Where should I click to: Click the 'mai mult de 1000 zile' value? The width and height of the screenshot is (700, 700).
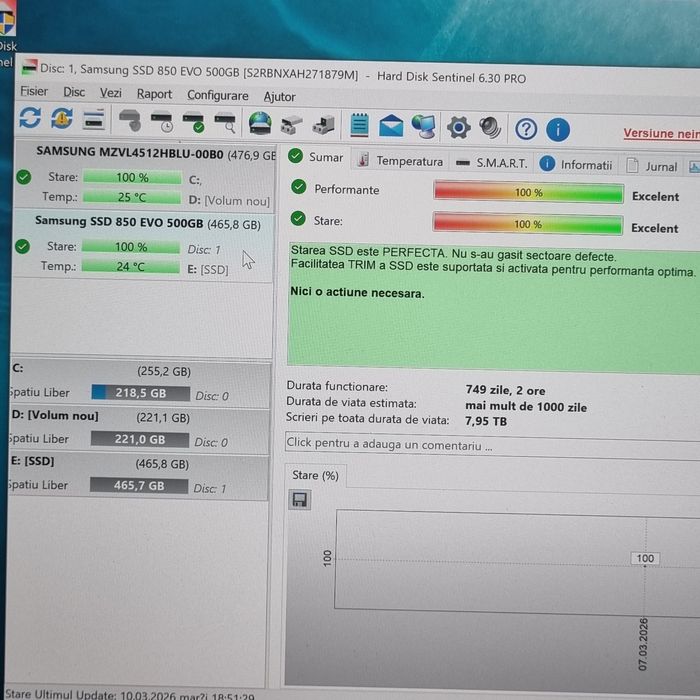click(x=526, y=406)
